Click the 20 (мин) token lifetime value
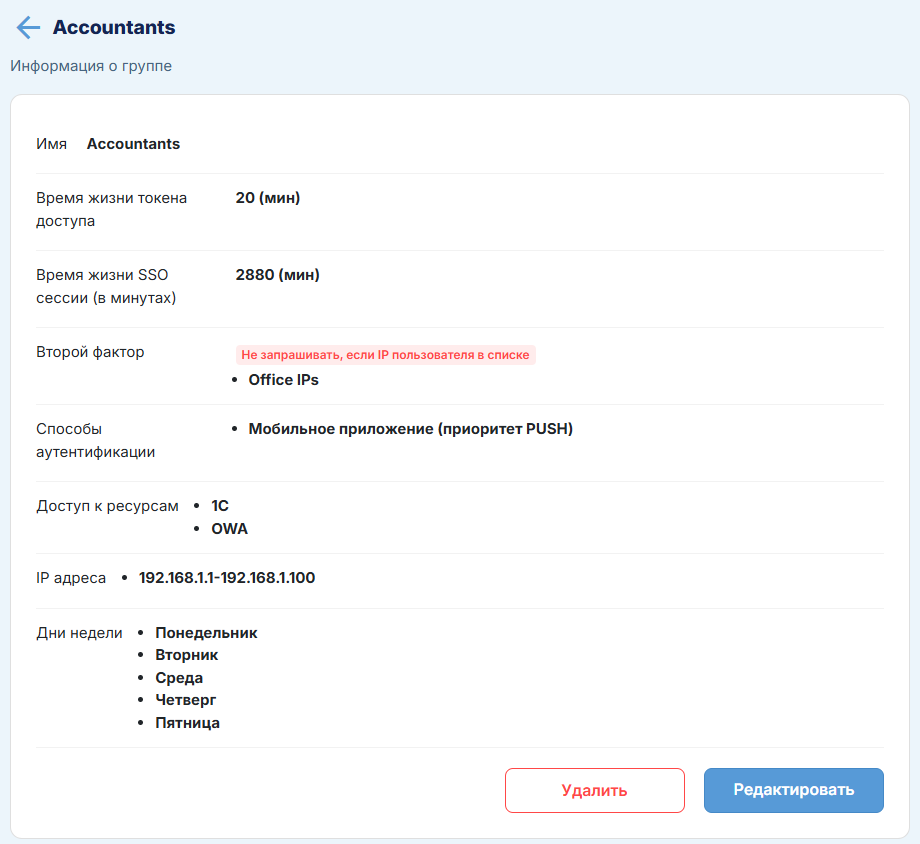Viewport: 920px width, 844px height. point(268,198)
